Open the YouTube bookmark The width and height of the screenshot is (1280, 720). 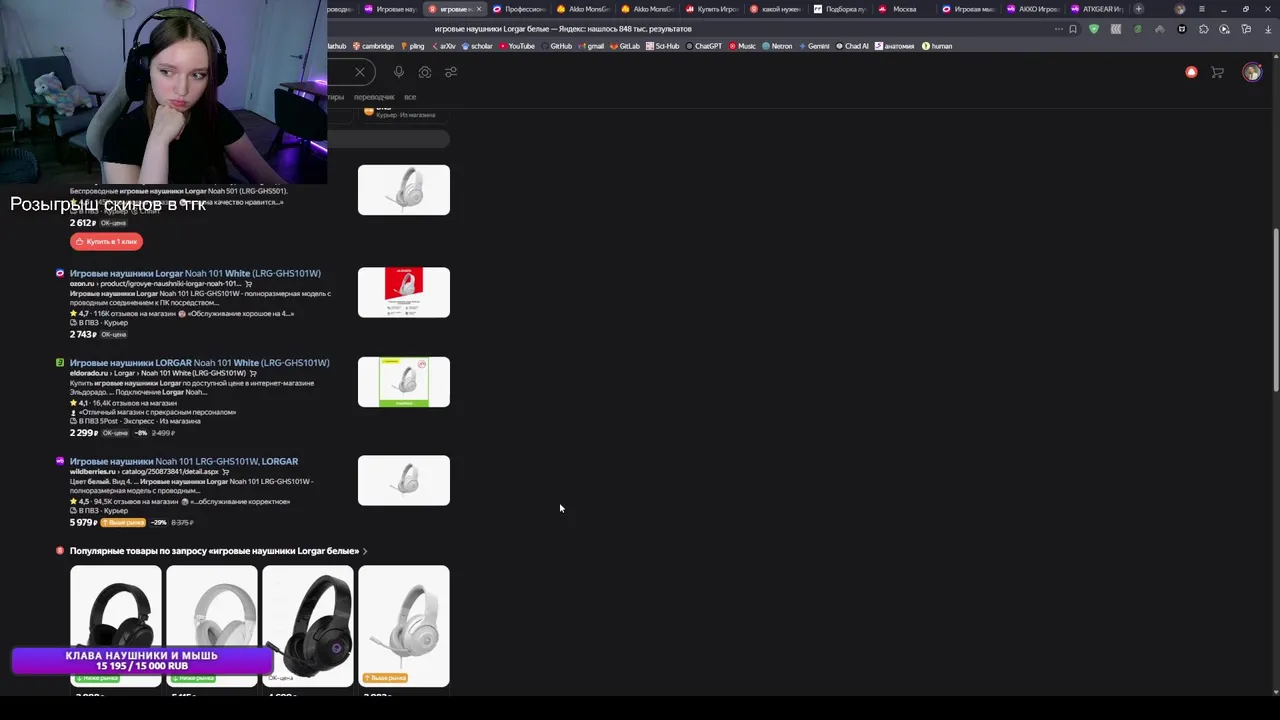[x=517, y=46]
